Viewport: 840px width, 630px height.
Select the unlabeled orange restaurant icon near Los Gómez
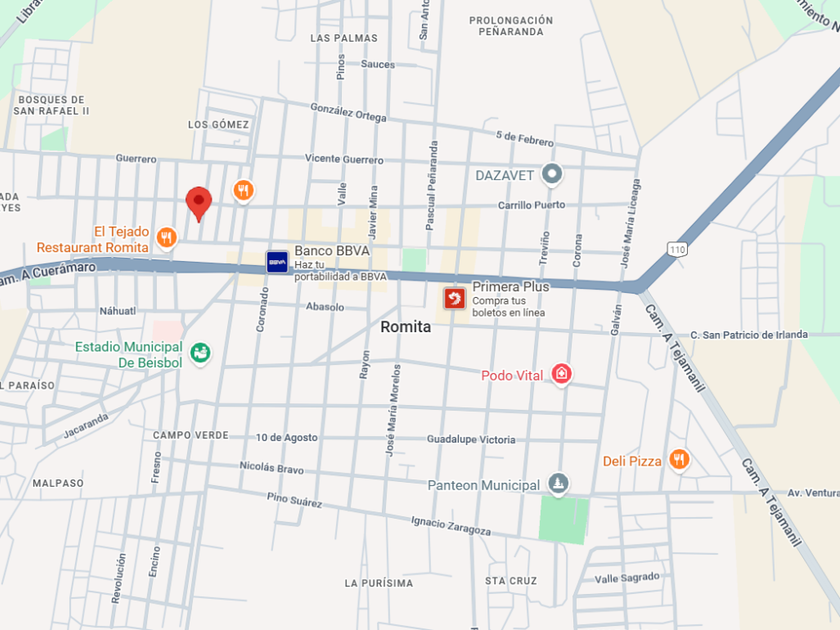(243, 190)
